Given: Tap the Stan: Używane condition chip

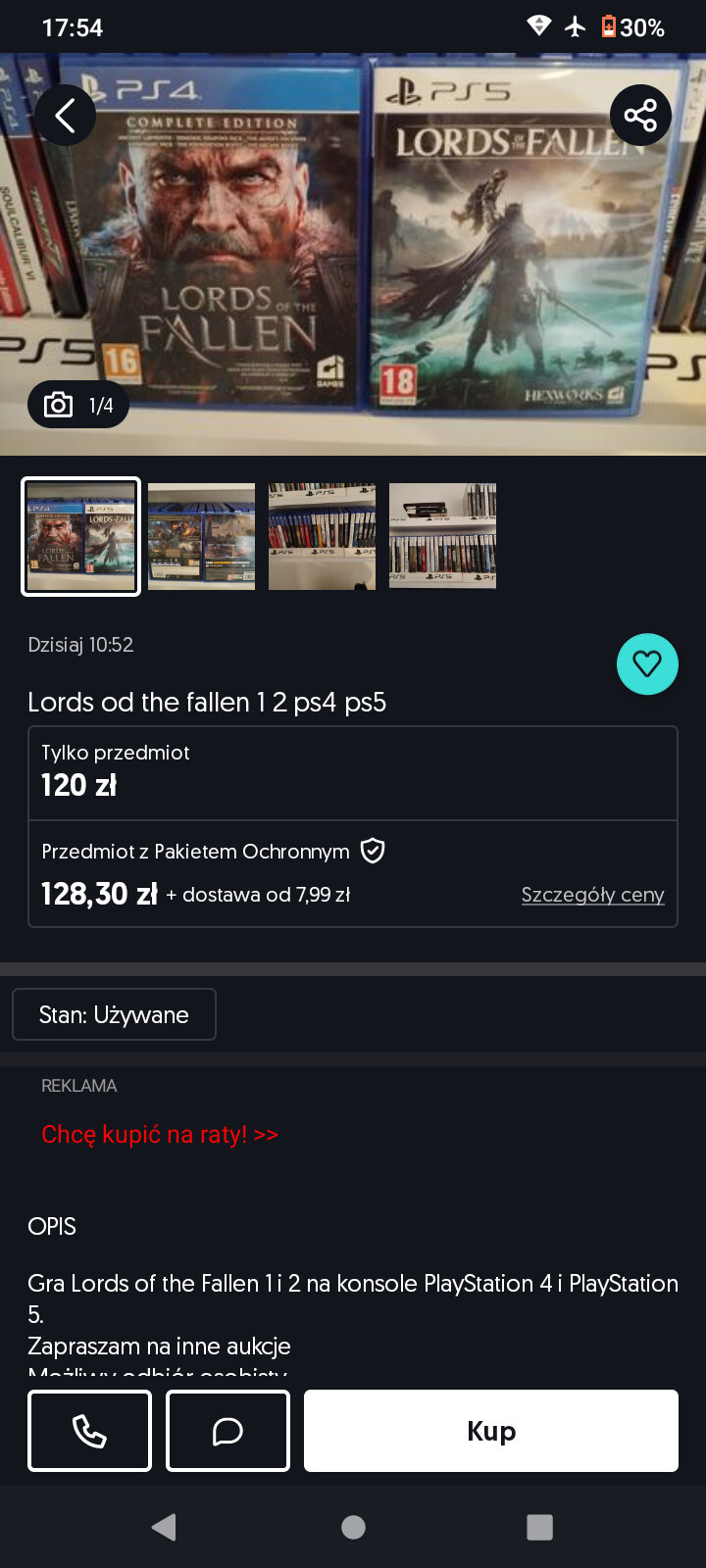Looking at the screenshot, I should pyautogui.click(x=114, y=1014).
